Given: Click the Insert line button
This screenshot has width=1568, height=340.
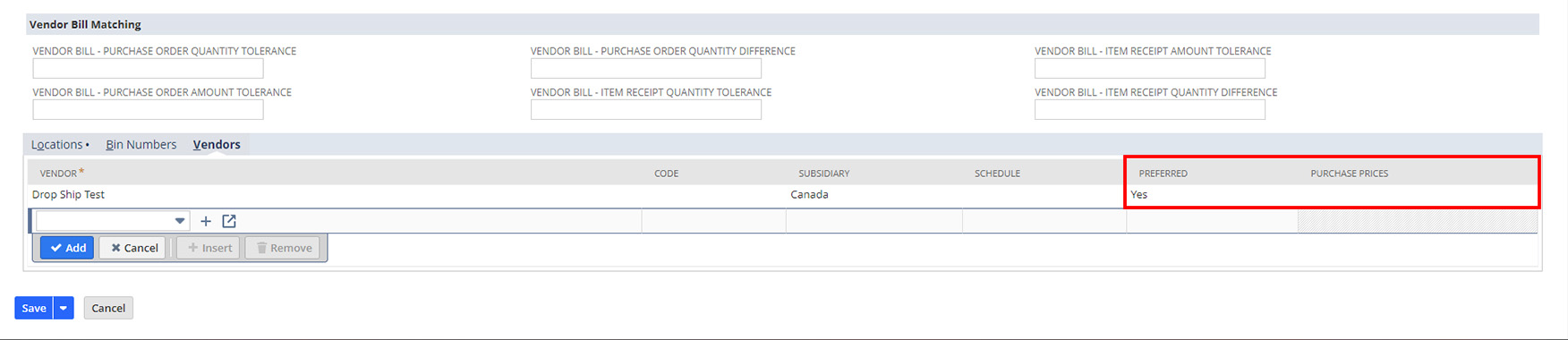Looking at the screenshot, I should (209, 248).
